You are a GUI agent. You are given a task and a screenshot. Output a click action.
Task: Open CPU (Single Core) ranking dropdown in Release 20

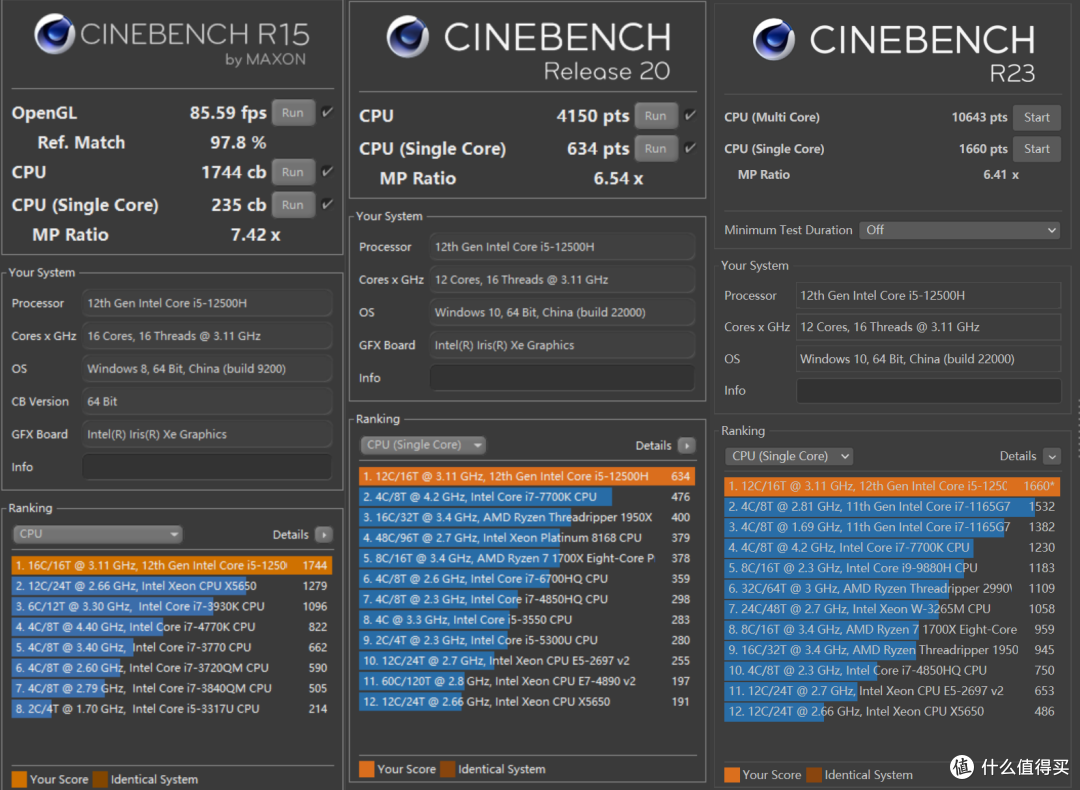(423, 445)
